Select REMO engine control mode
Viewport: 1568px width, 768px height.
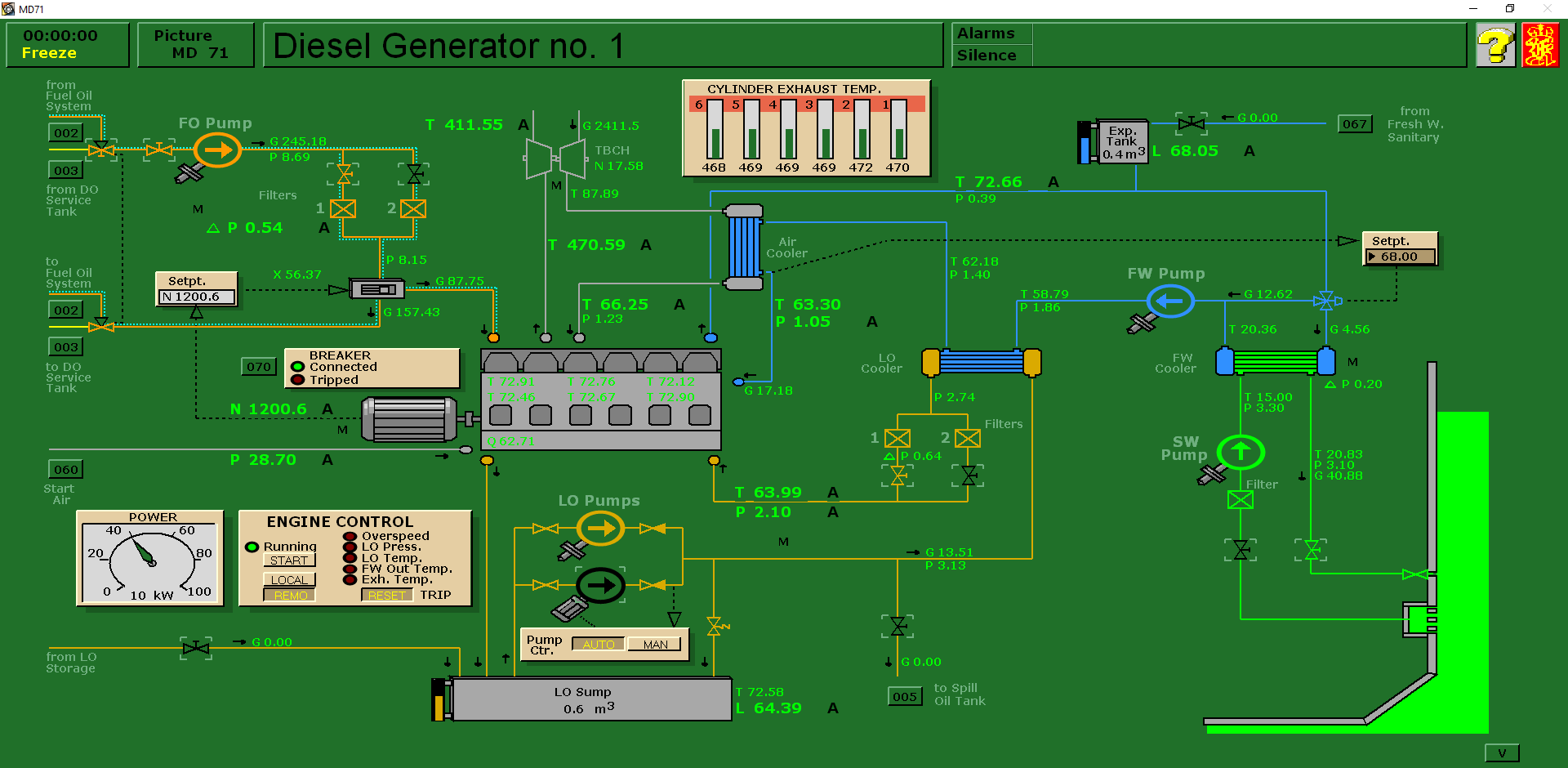[289, 596]
